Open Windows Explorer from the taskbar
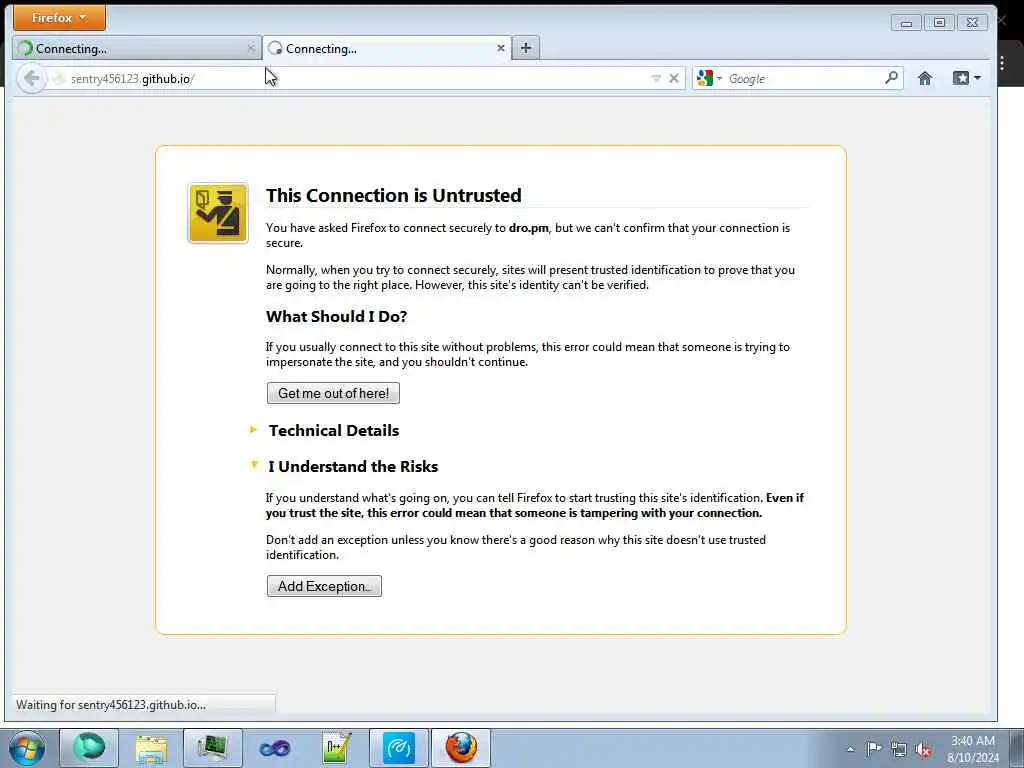This screenshot has width=1024, height=768. pos(152,748)
